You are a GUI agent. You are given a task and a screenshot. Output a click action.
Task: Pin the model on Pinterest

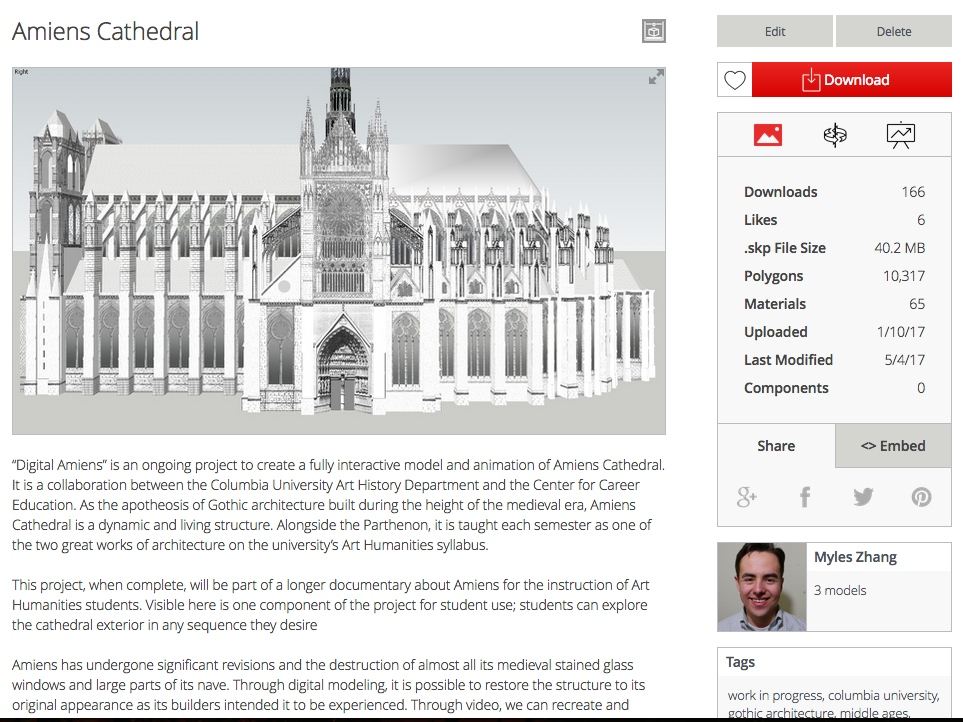[921, 497]
